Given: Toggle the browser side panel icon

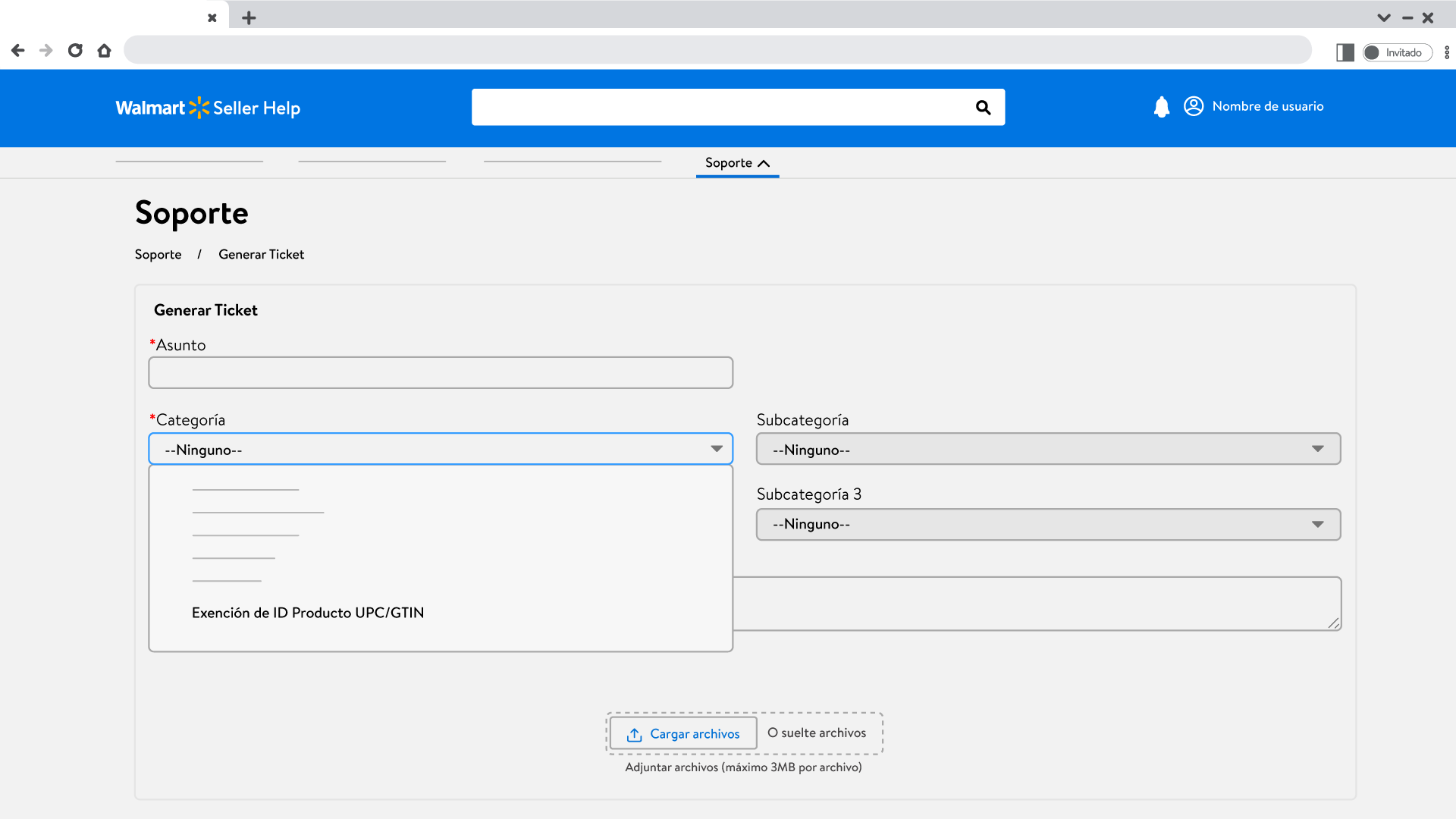Looking at the screenshot, I should coord(1345,52).
